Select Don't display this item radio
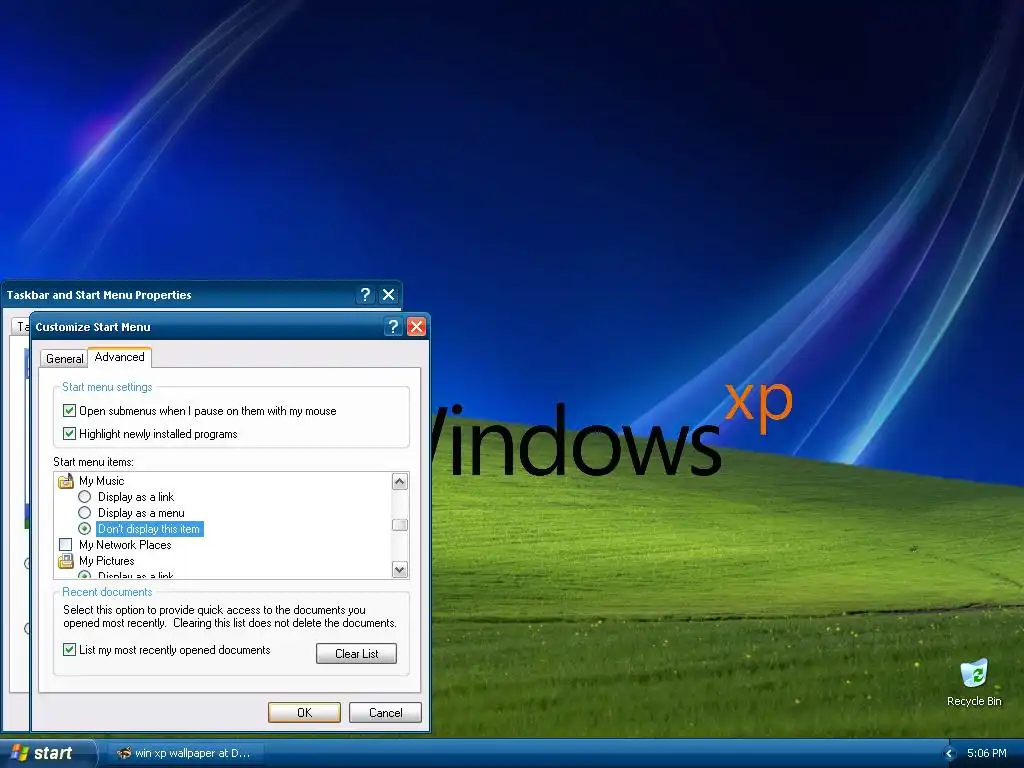Image resolution: width=1024 pixels, height=768 pixels. tap(84, 528)
